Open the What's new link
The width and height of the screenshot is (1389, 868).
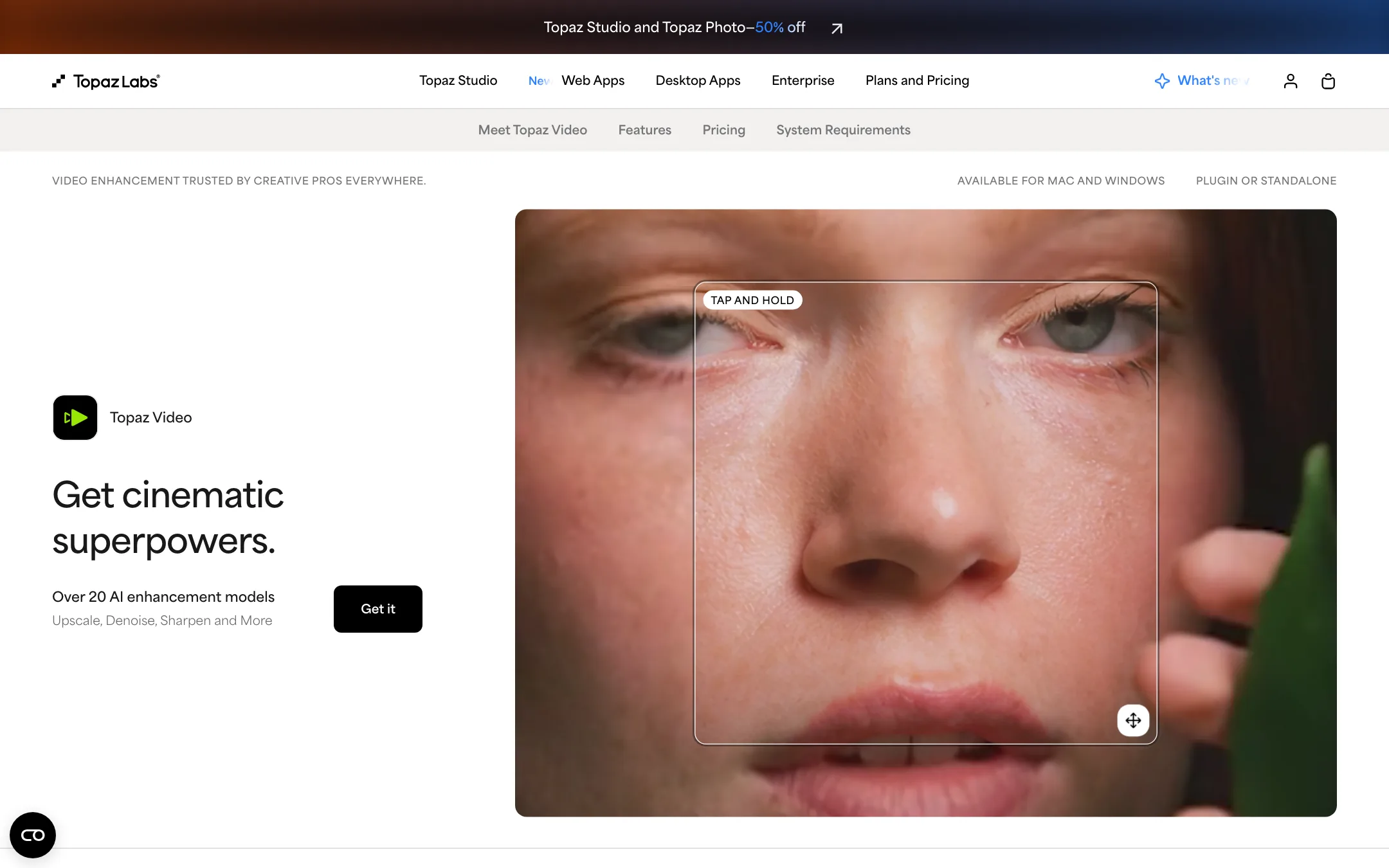[x=1213, y=80]
